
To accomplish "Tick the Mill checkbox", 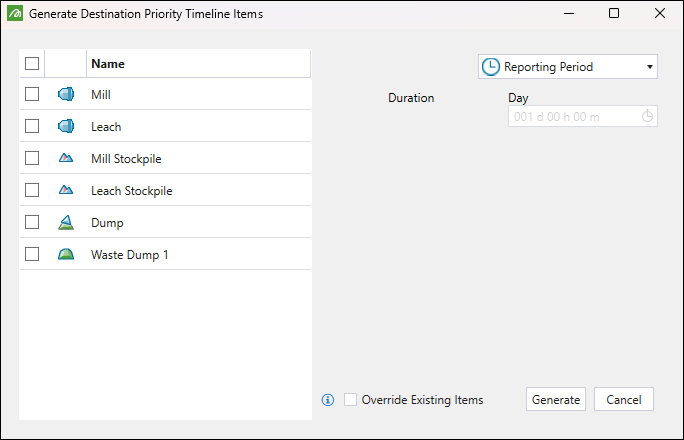I will pyautogui.click(x=32, y=94).
